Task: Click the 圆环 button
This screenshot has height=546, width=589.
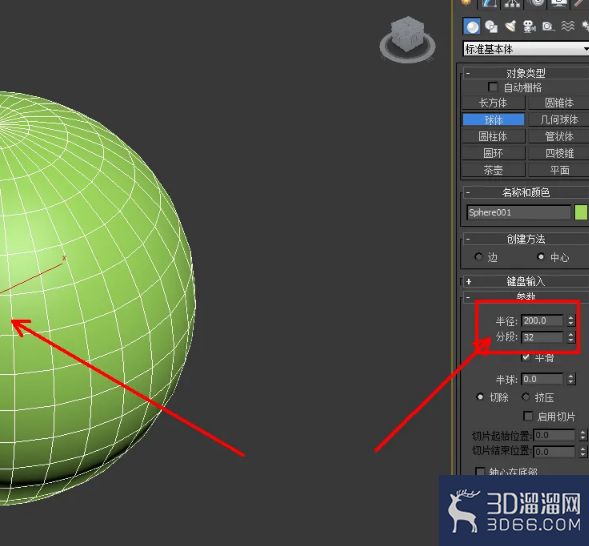Action: tap(493, 153)
